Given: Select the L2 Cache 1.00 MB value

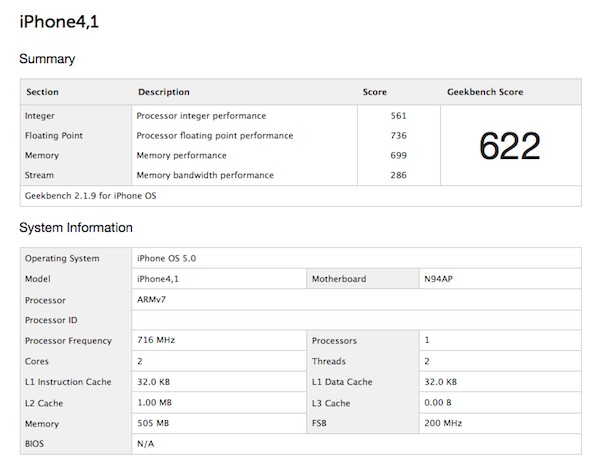Looking at the screenshot, I should tap(154, 403).
